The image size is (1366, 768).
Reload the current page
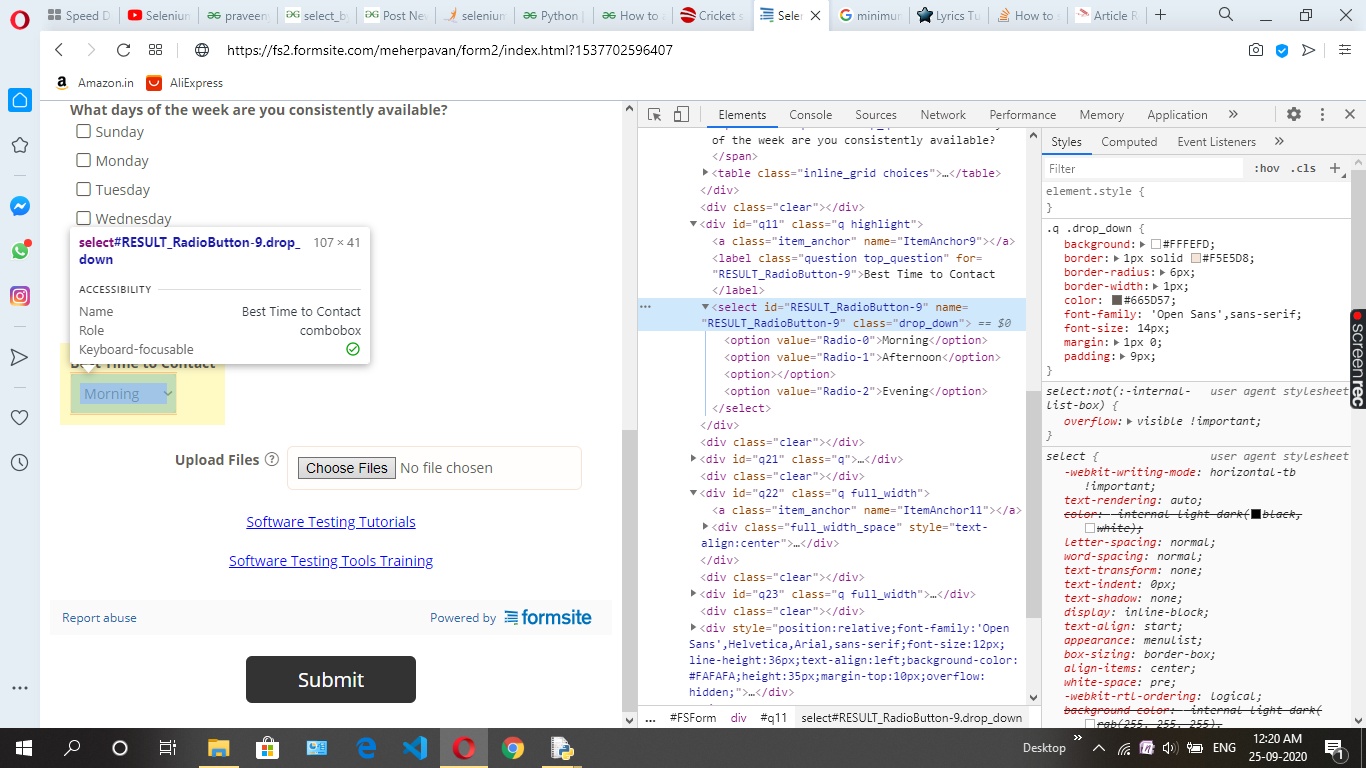click(123, 50)
